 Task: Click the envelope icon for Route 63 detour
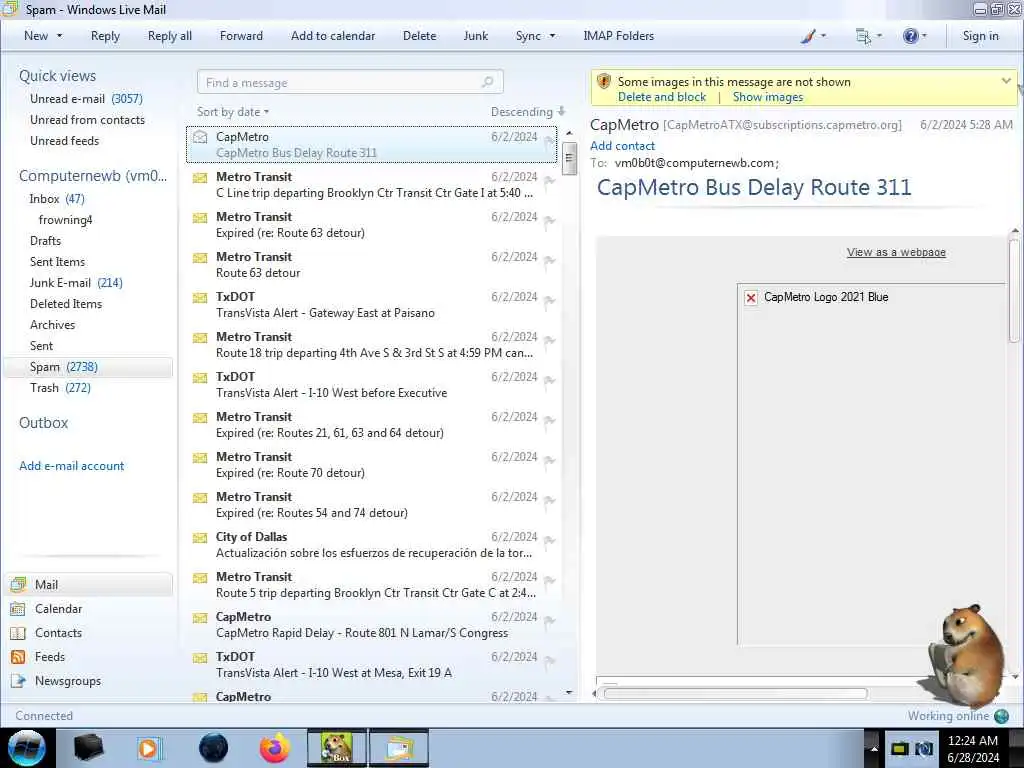(x=200, y=257)
